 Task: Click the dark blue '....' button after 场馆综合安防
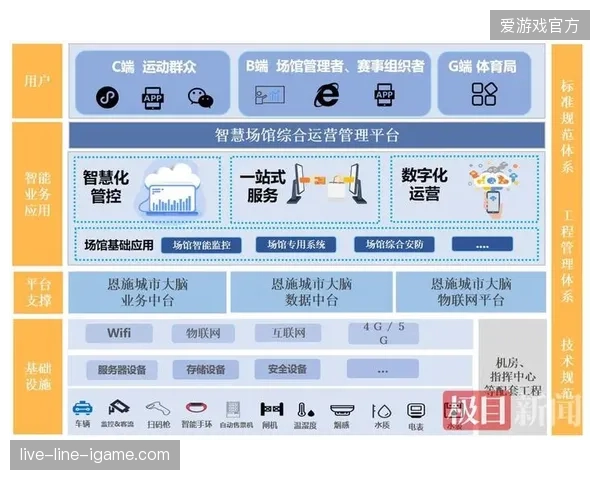click(482, 244)
